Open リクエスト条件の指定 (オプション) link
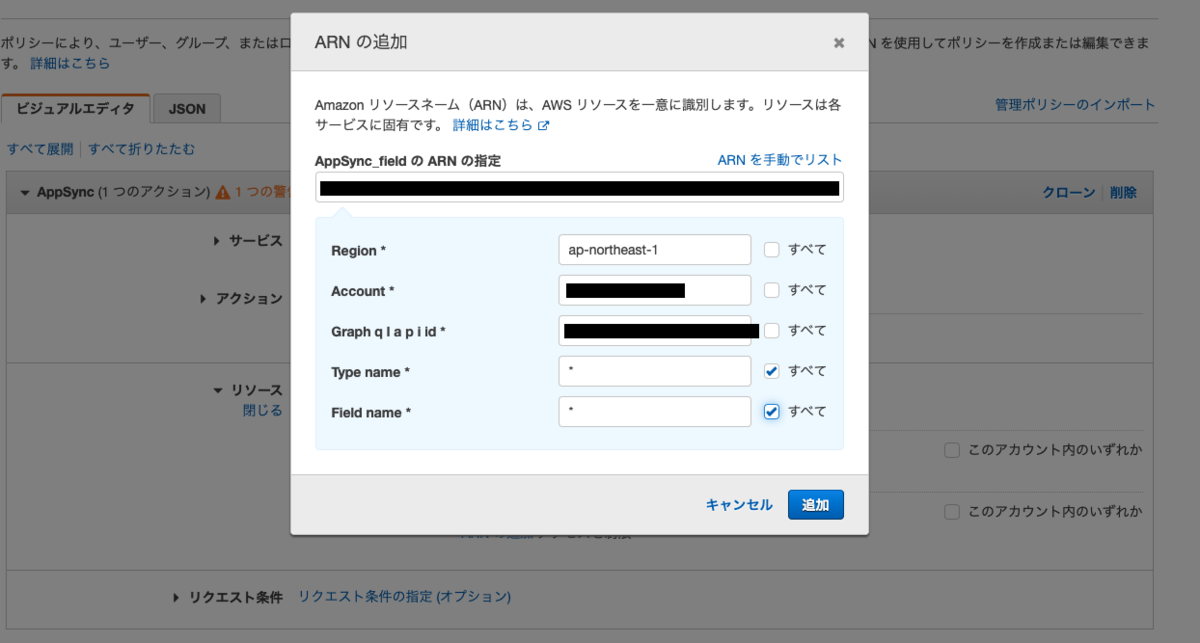Viewport: 1200px width, 643px height. [405, 596]
